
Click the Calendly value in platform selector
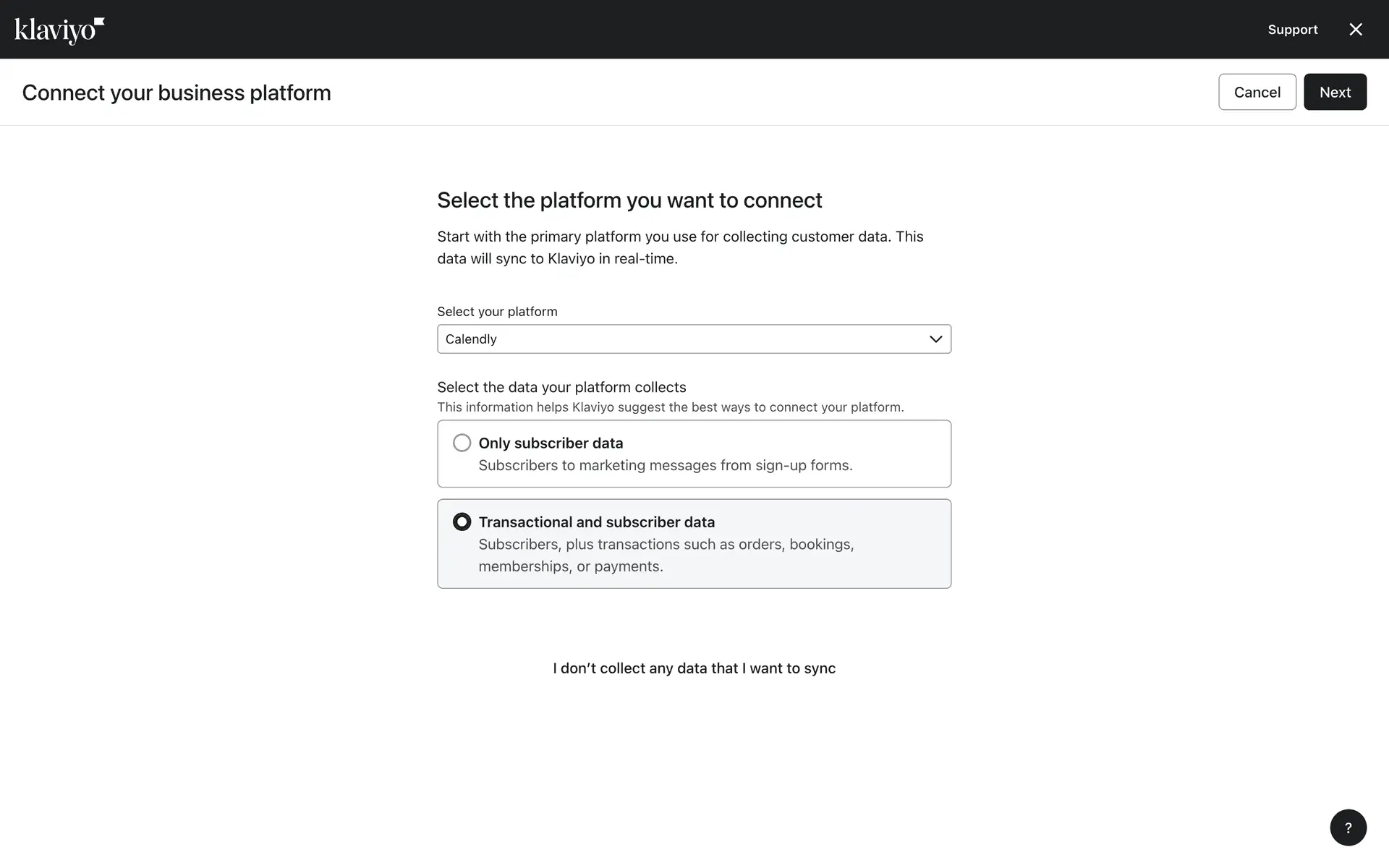471,339
